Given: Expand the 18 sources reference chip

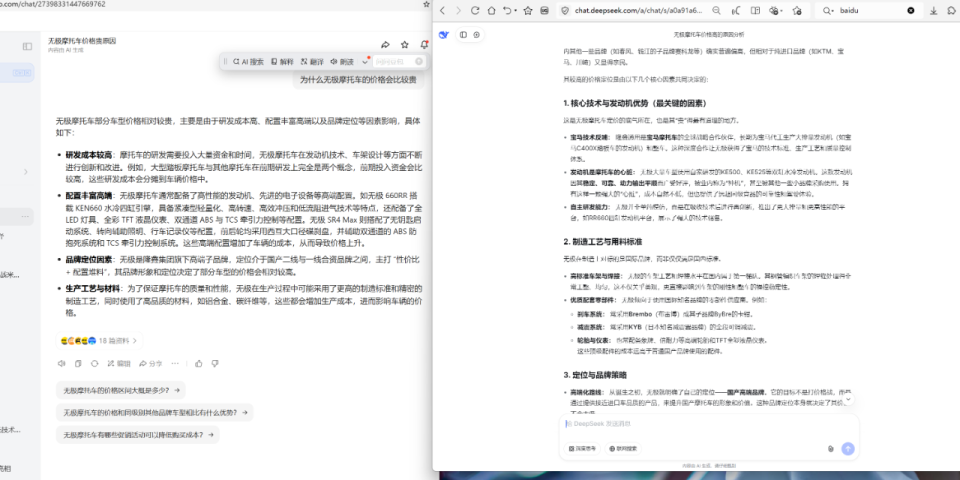Looking at the screenshot, I should point(99,340).
